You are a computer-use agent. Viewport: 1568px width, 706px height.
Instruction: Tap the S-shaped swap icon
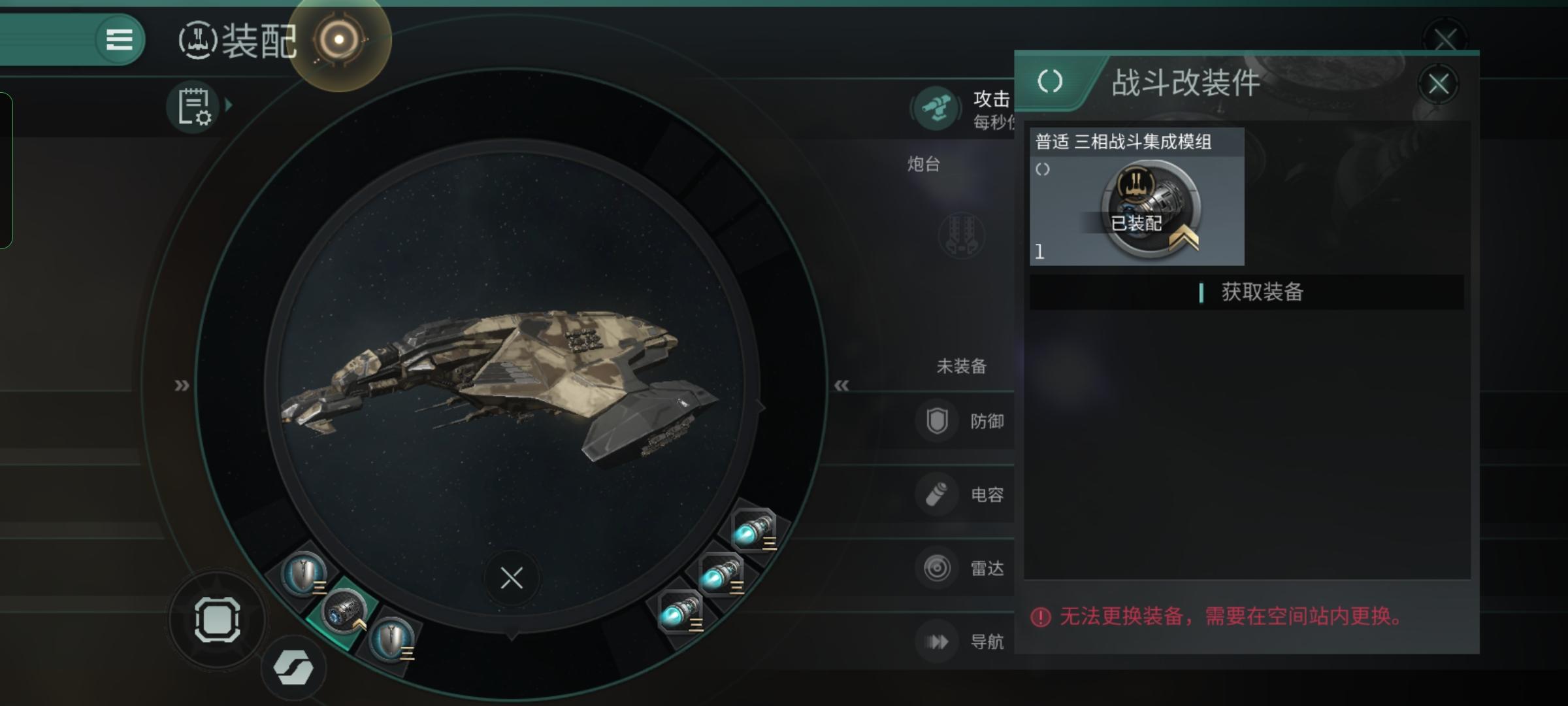[293, 667]
